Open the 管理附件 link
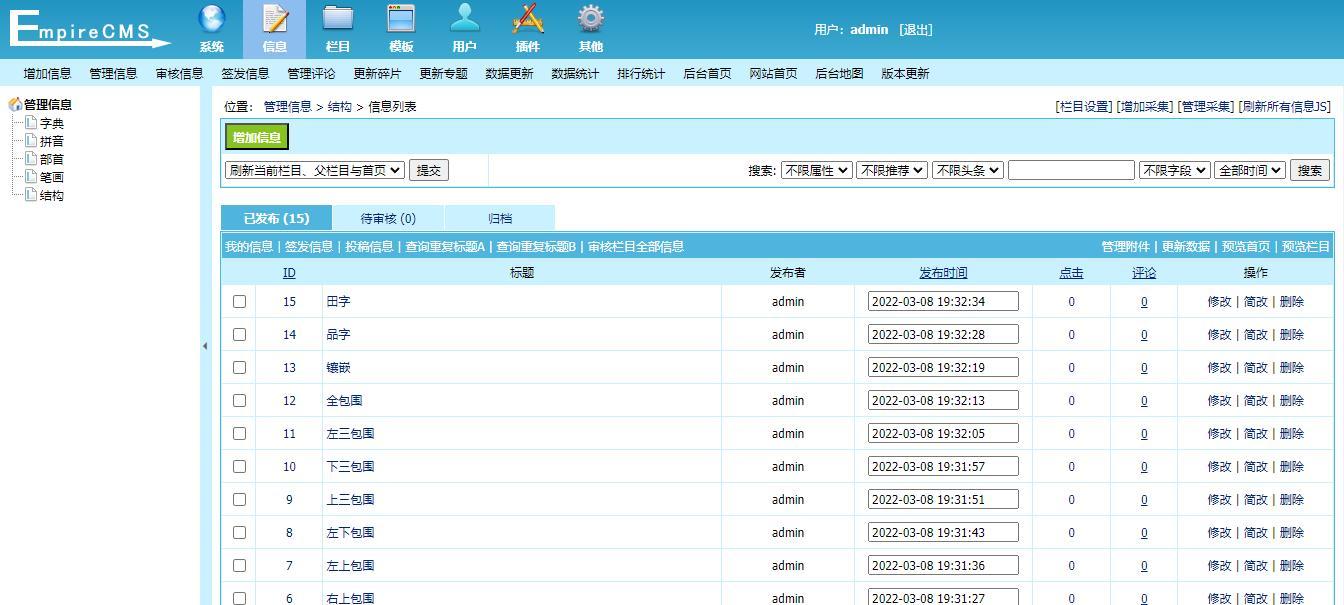The width and height of the screenshot is (1344, 605). tap(1125, 246)
